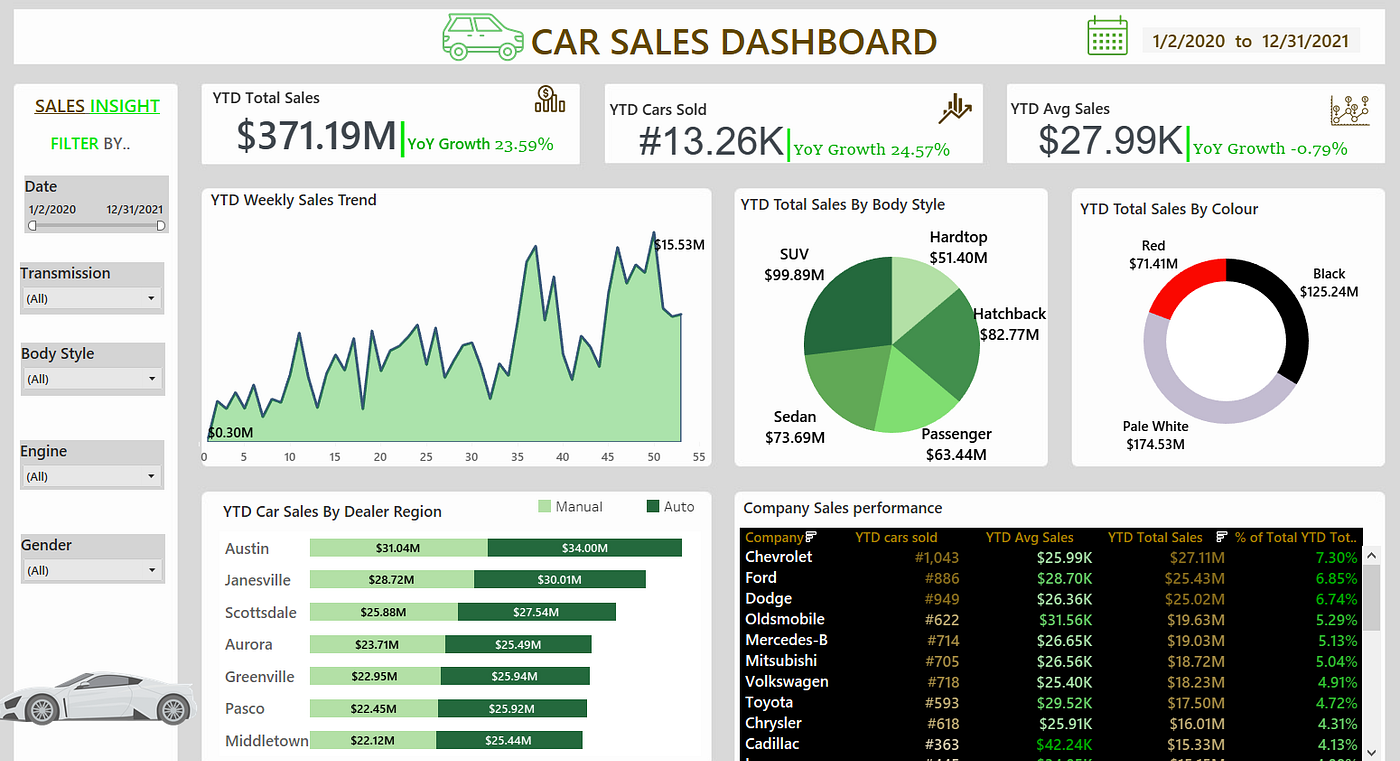The width and height of the screenshot is (1400, 761).
Task: Select Oldsmobile in company table
Action: coord(785,620)
